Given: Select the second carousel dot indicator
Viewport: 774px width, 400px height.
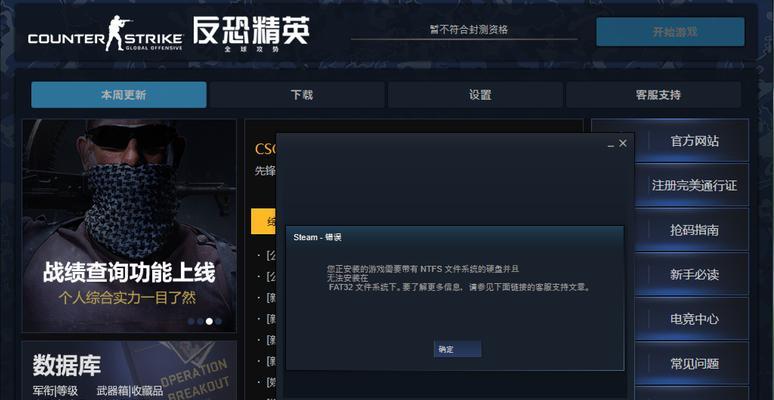Looking at the screenshot, I should (x=200, y=321).
